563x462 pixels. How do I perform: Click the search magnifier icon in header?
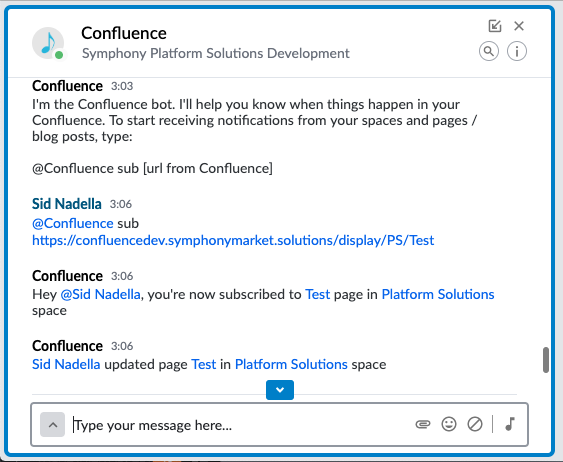point(489,51)
